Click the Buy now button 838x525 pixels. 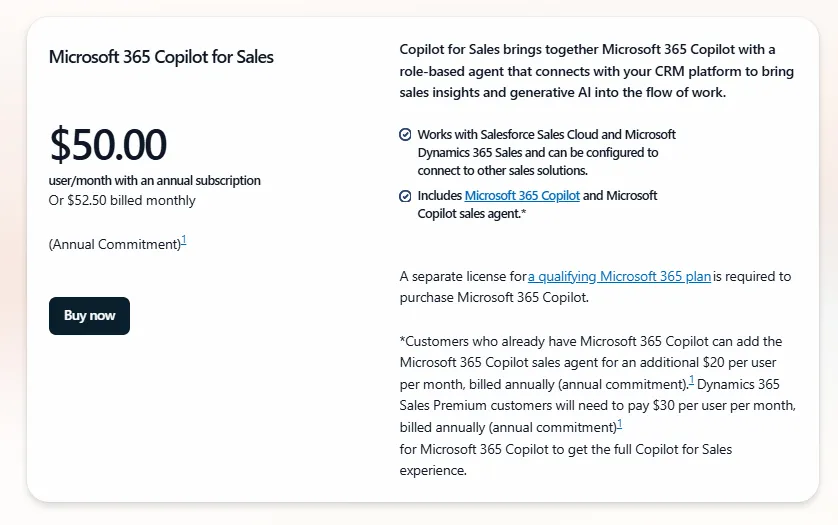pos(89,316)
